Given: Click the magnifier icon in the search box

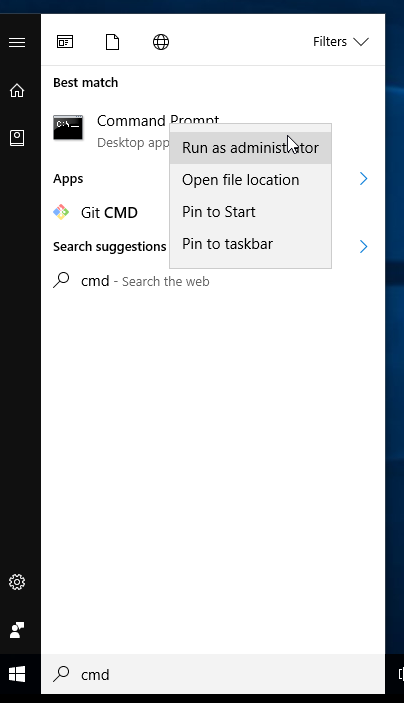Looking at the screenshot, I should pos(61,673).
